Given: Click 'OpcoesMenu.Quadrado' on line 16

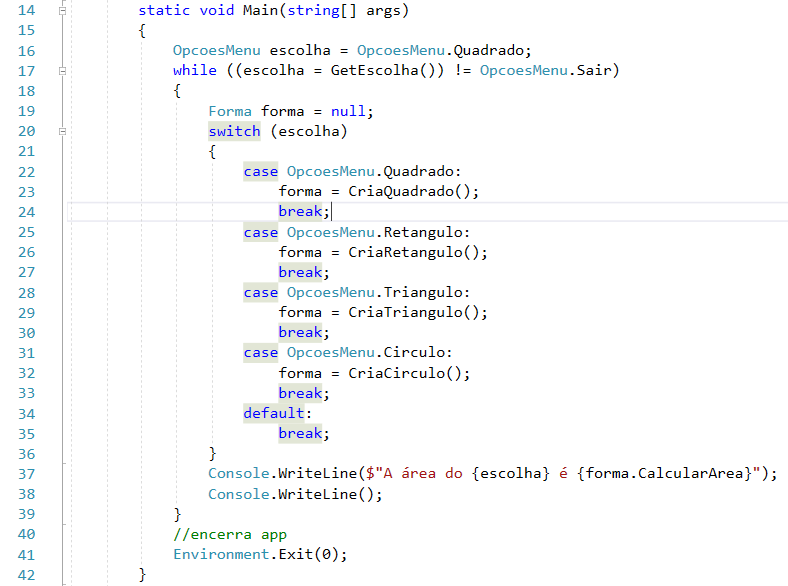Looking at the screenshot, I should coord(440,51).
